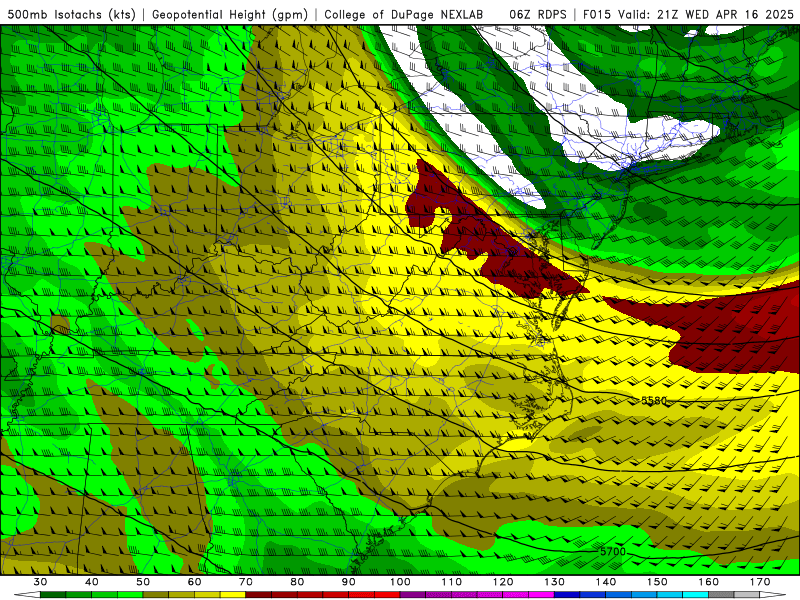The width and height of the screenshot is (800, 600).
Task: Click the 170 value on the color scale
Action: tap(760, 582)
